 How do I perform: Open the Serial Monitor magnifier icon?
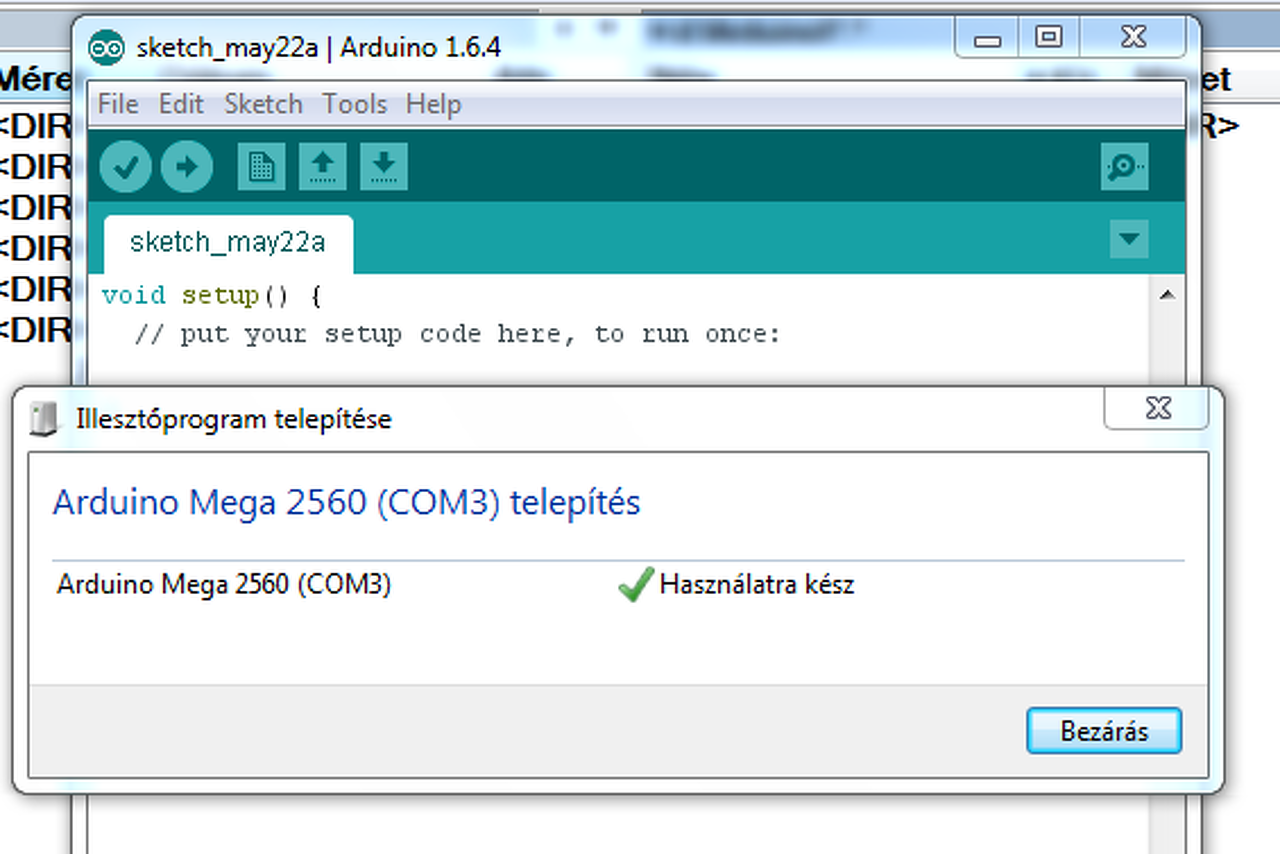point(1124,167)
